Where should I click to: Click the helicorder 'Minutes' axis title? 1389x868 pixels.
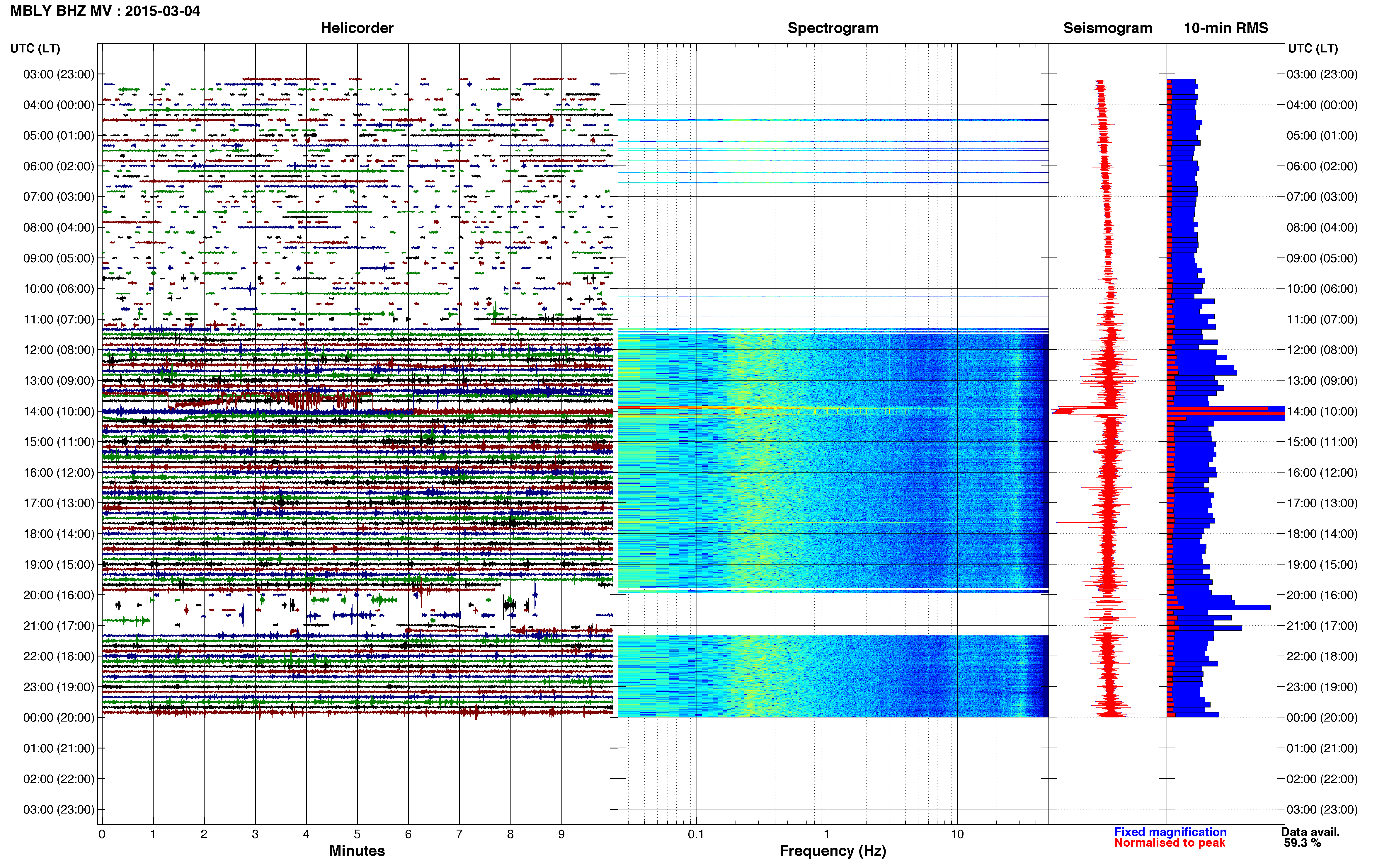click(357, 851)
